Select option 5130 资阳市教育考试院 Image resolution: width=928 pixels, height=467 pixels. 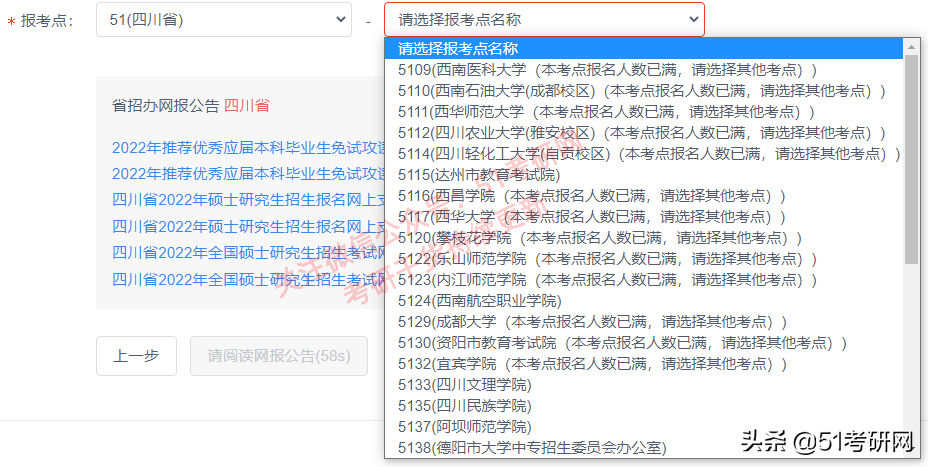(644, 343)
